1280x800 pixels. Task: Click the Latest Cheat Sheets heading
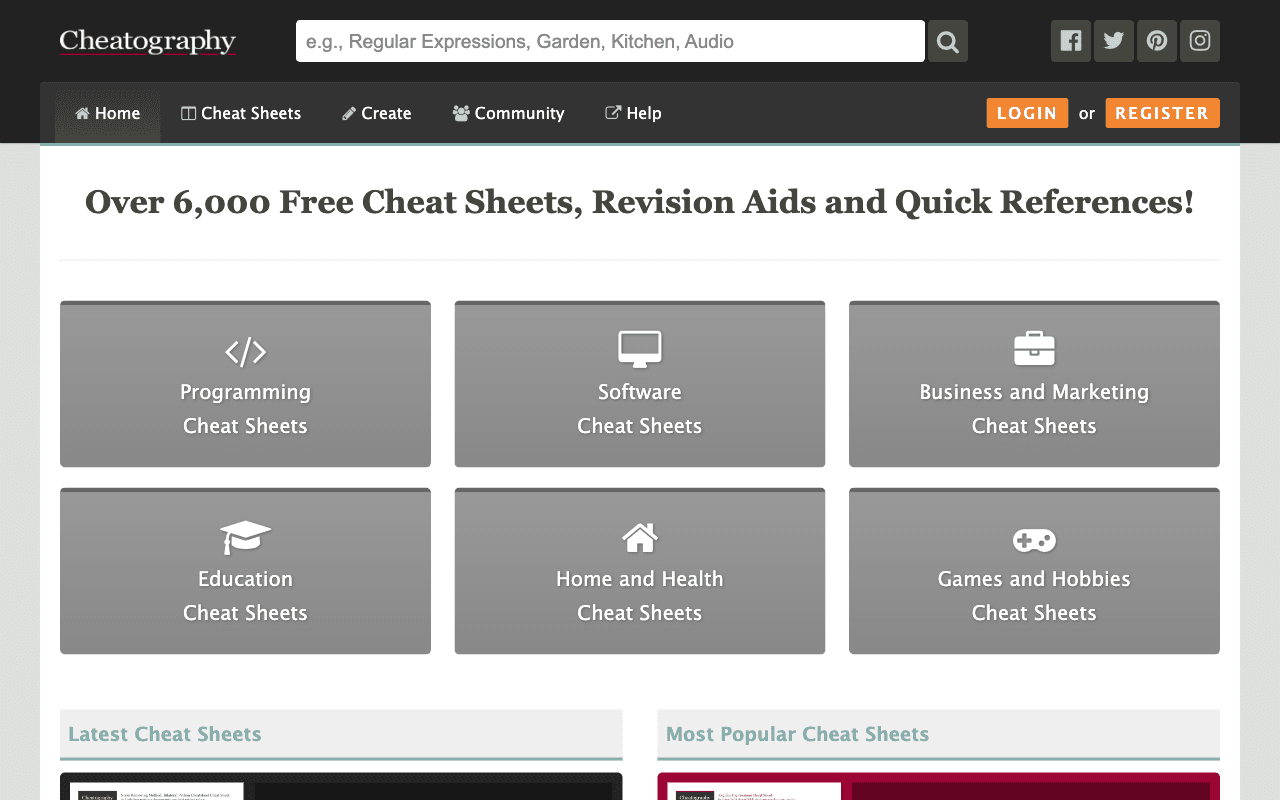[x=165, y=734]
